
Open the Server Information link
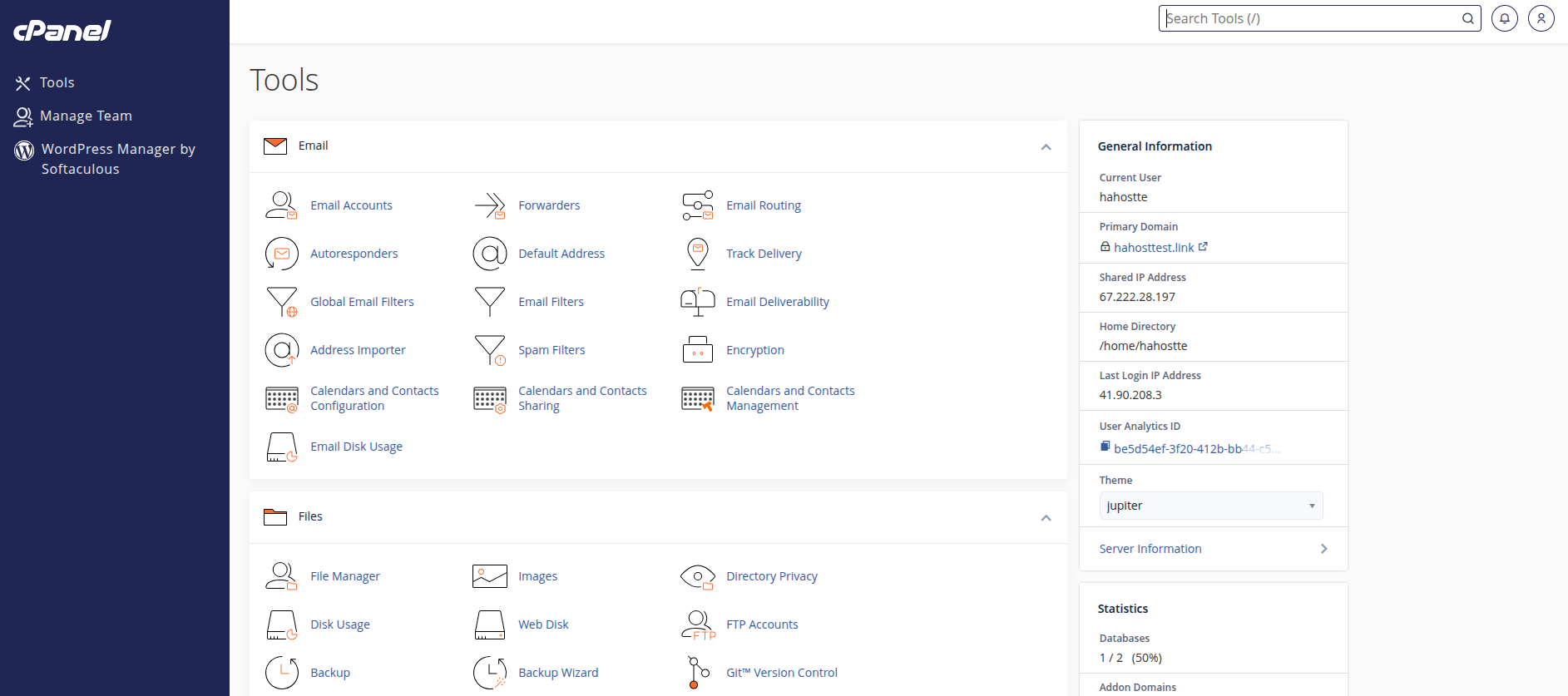[x=1150, y=549]
